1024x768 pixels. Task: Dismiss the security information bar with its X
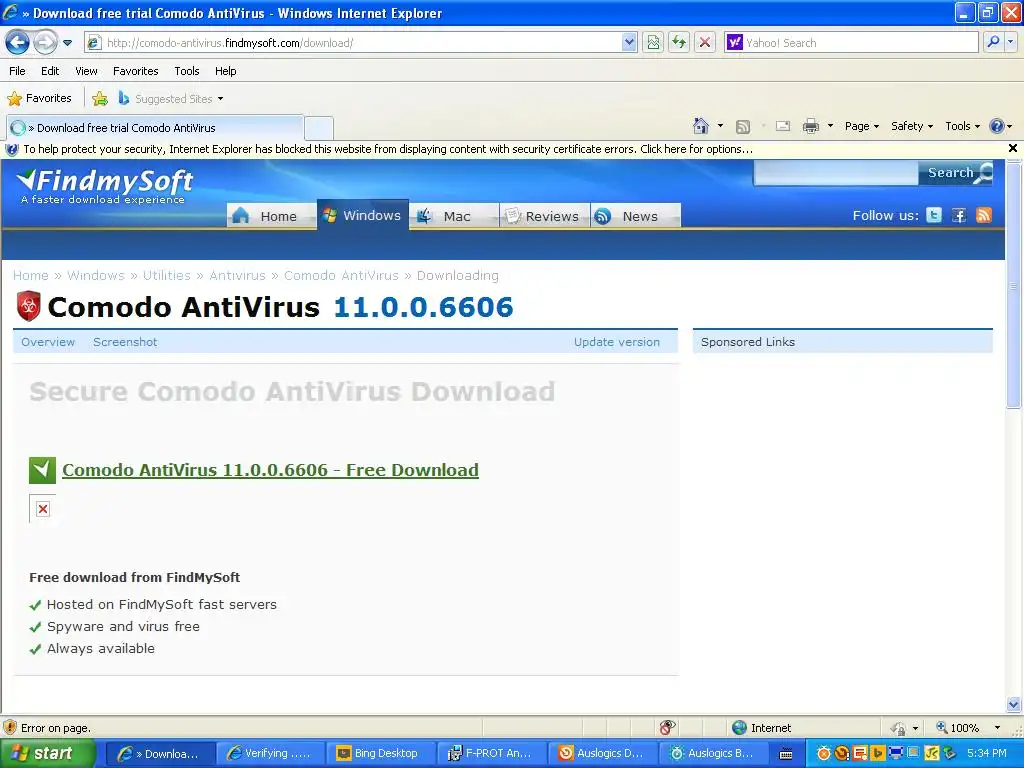[x=1013, y=148]
